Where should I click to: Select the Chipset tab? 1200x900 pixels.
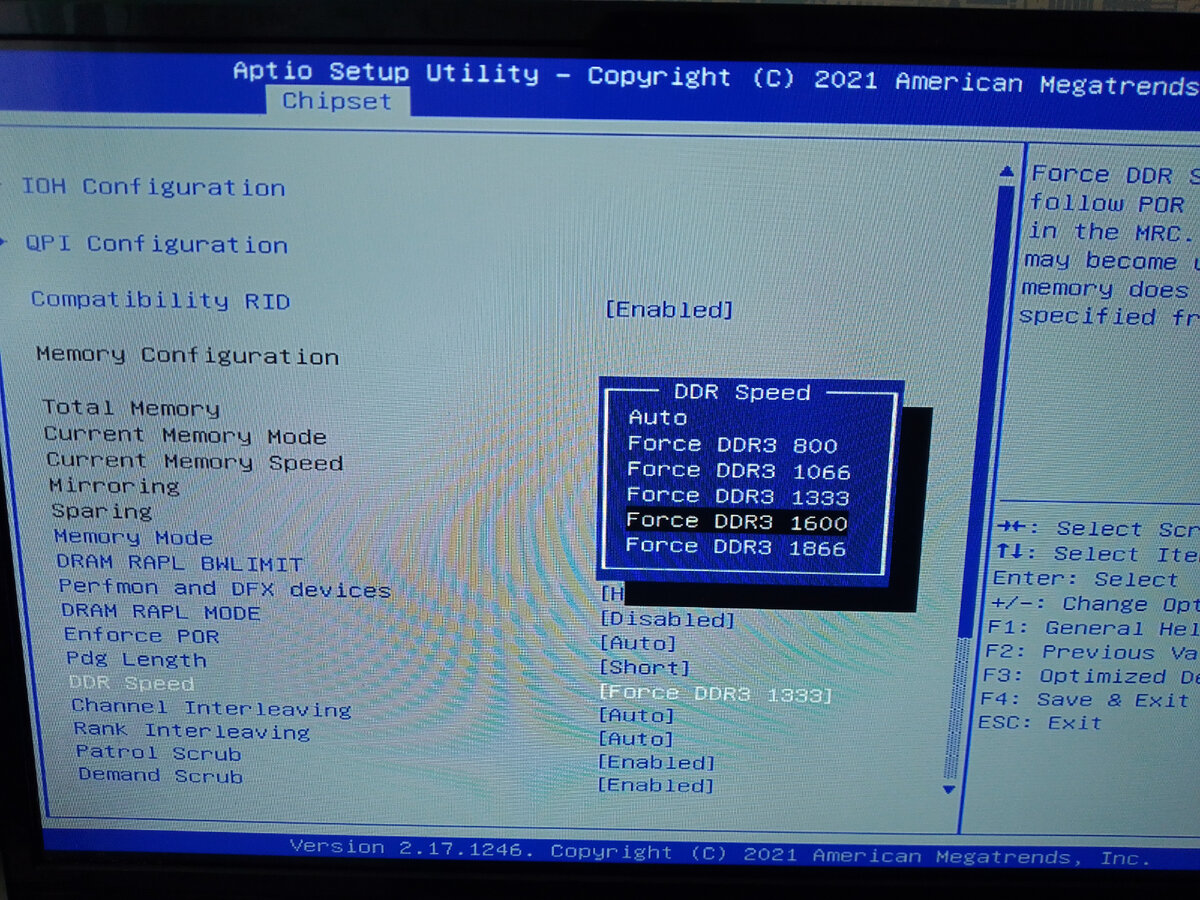pos(336,102)
